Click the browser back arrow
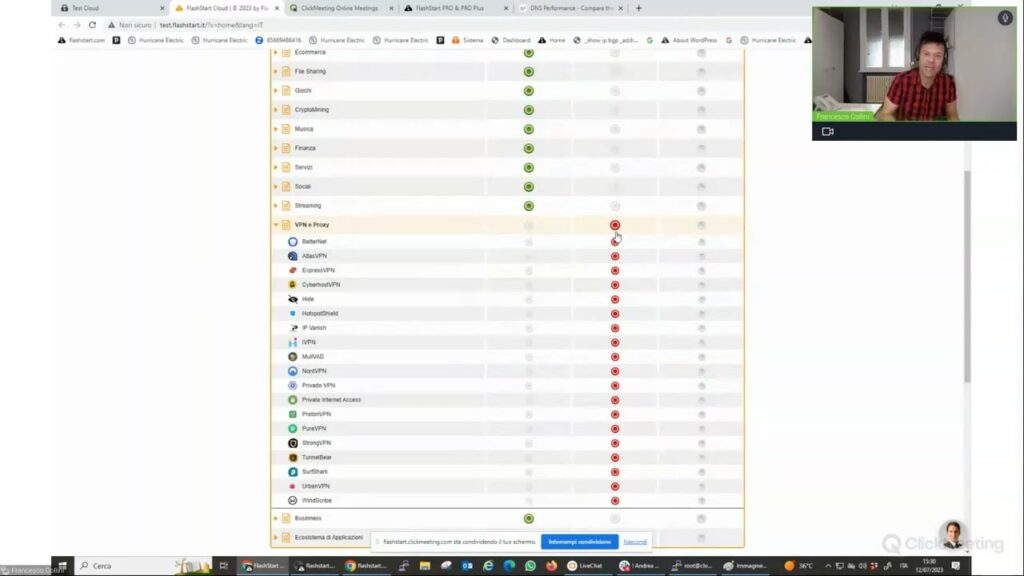This screenshot has height=576, width=1024. [61, 25]
